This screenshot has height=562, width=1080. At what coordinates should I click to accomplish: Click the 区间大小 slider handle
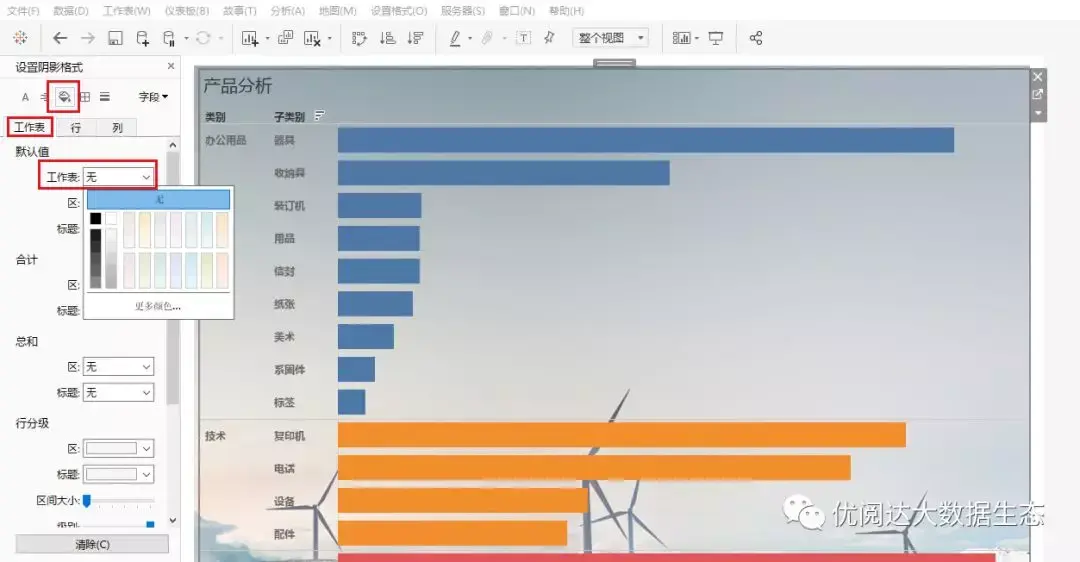click(x=87, y=501)
